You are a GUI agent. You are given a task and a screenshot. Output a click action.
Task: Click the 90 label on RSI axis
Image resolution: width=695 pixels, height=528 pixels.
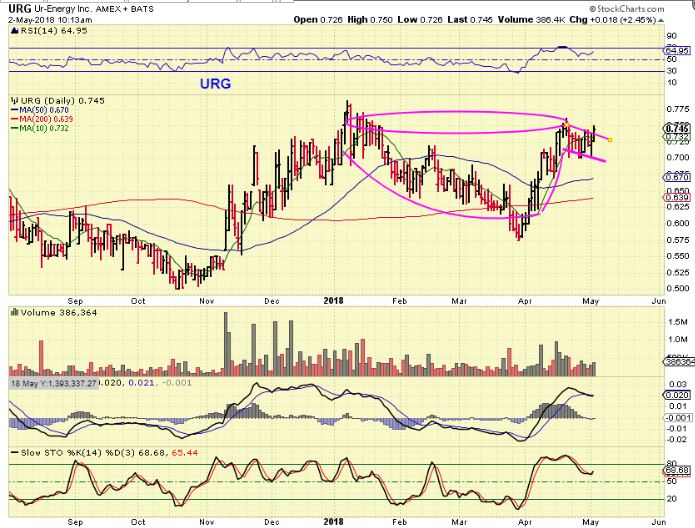(x=672, y=36)
